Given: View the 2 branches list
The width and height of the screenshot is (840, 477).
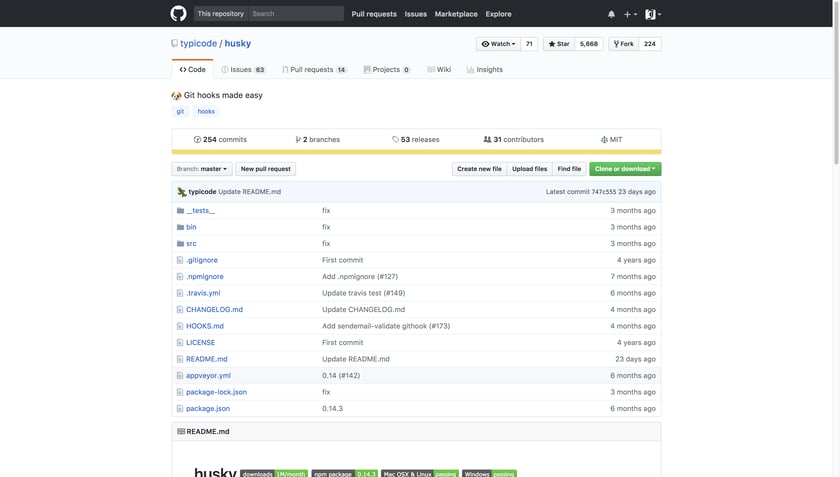Looking at the screenshot, I should [318, 139].
